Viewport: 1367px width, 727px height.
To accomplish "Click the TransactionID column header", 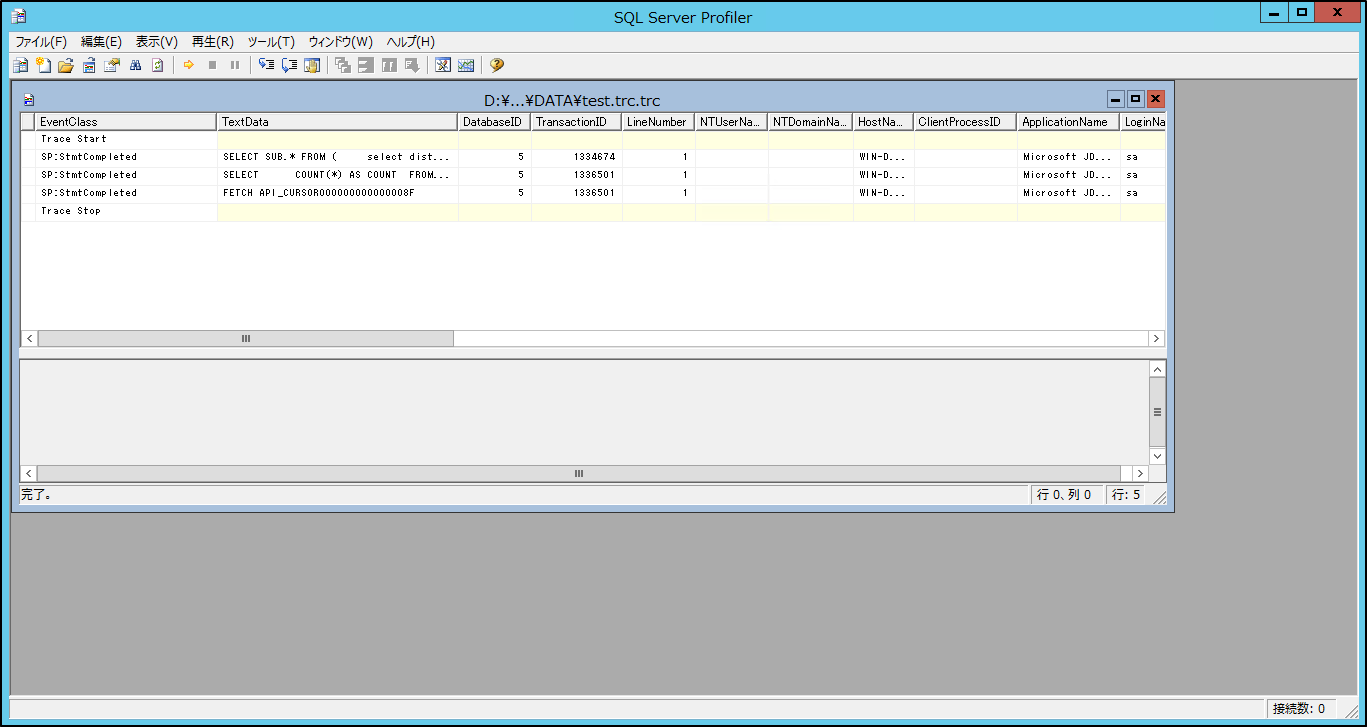I will click(576, 122).
